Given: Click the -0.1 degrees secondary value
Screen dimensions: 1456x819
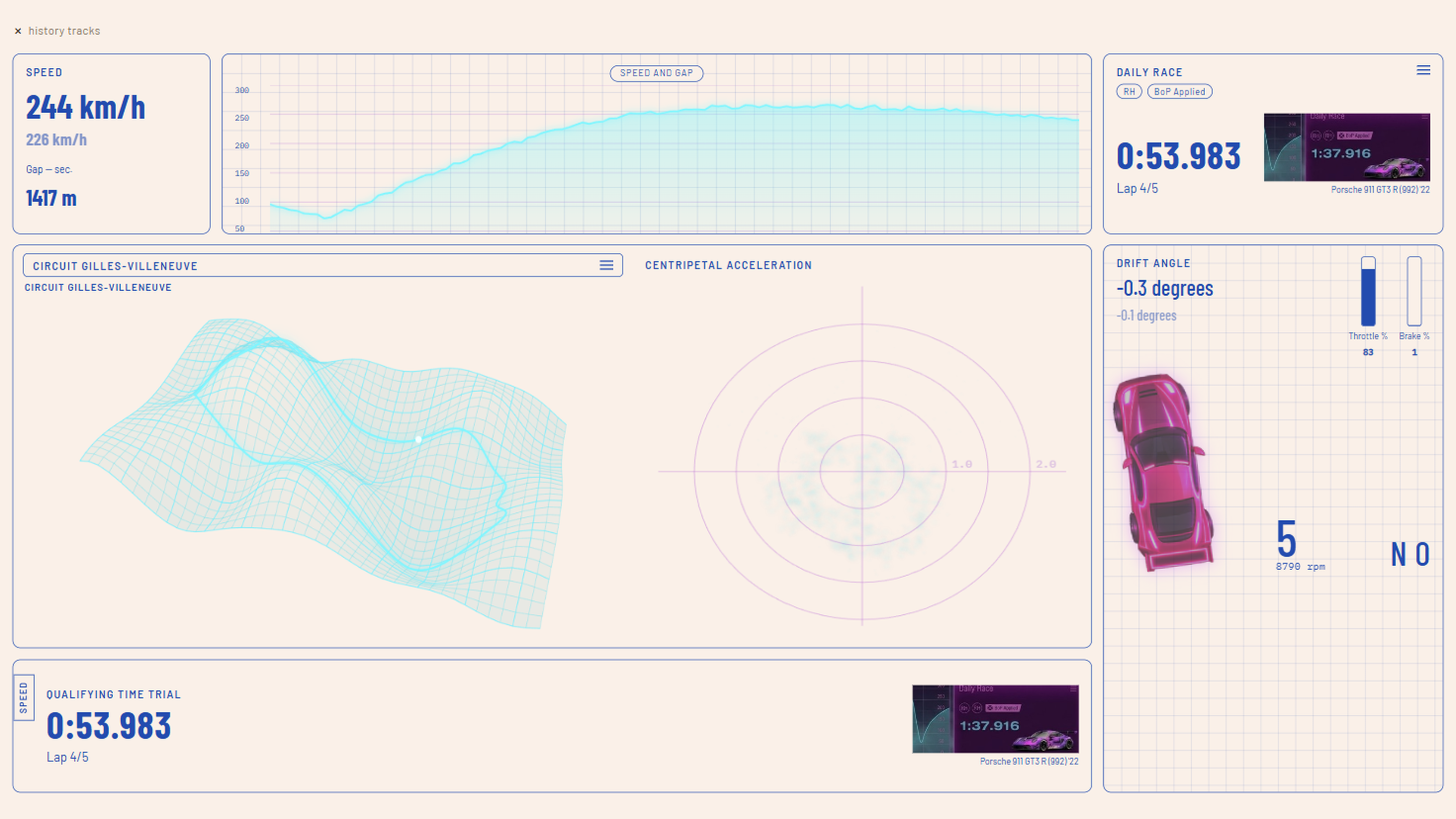Looking at the screenshot, I should tap(1146, 316).
